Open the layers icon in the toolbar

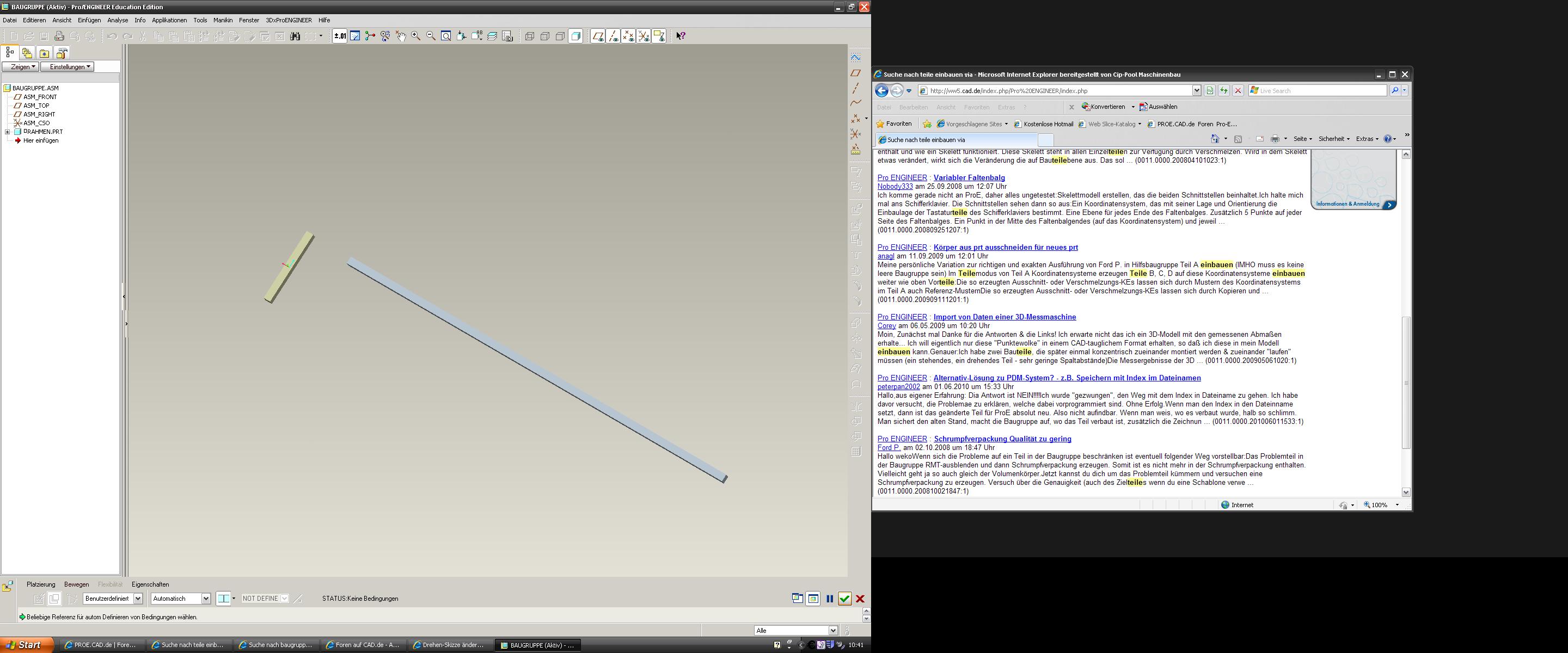(x=492, y=36)
